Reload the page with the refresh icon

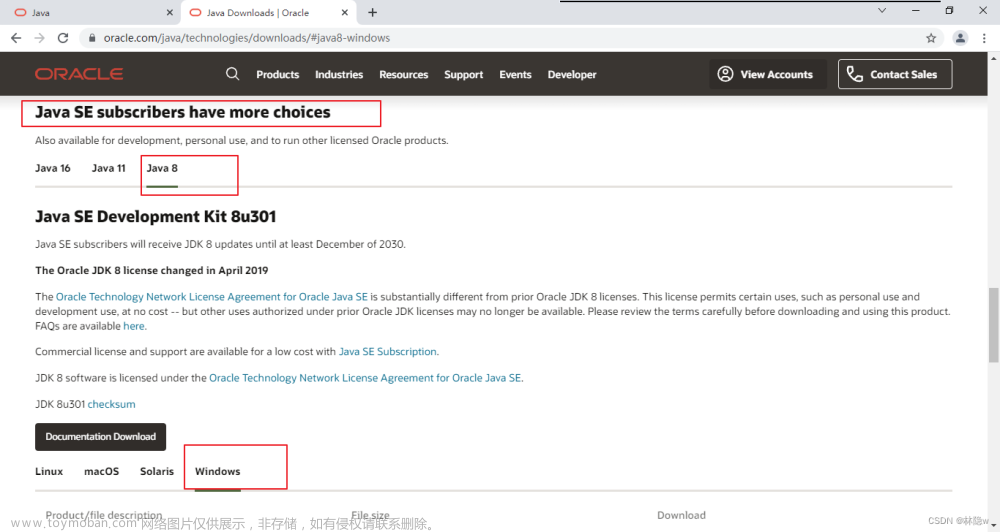(62, 38)
